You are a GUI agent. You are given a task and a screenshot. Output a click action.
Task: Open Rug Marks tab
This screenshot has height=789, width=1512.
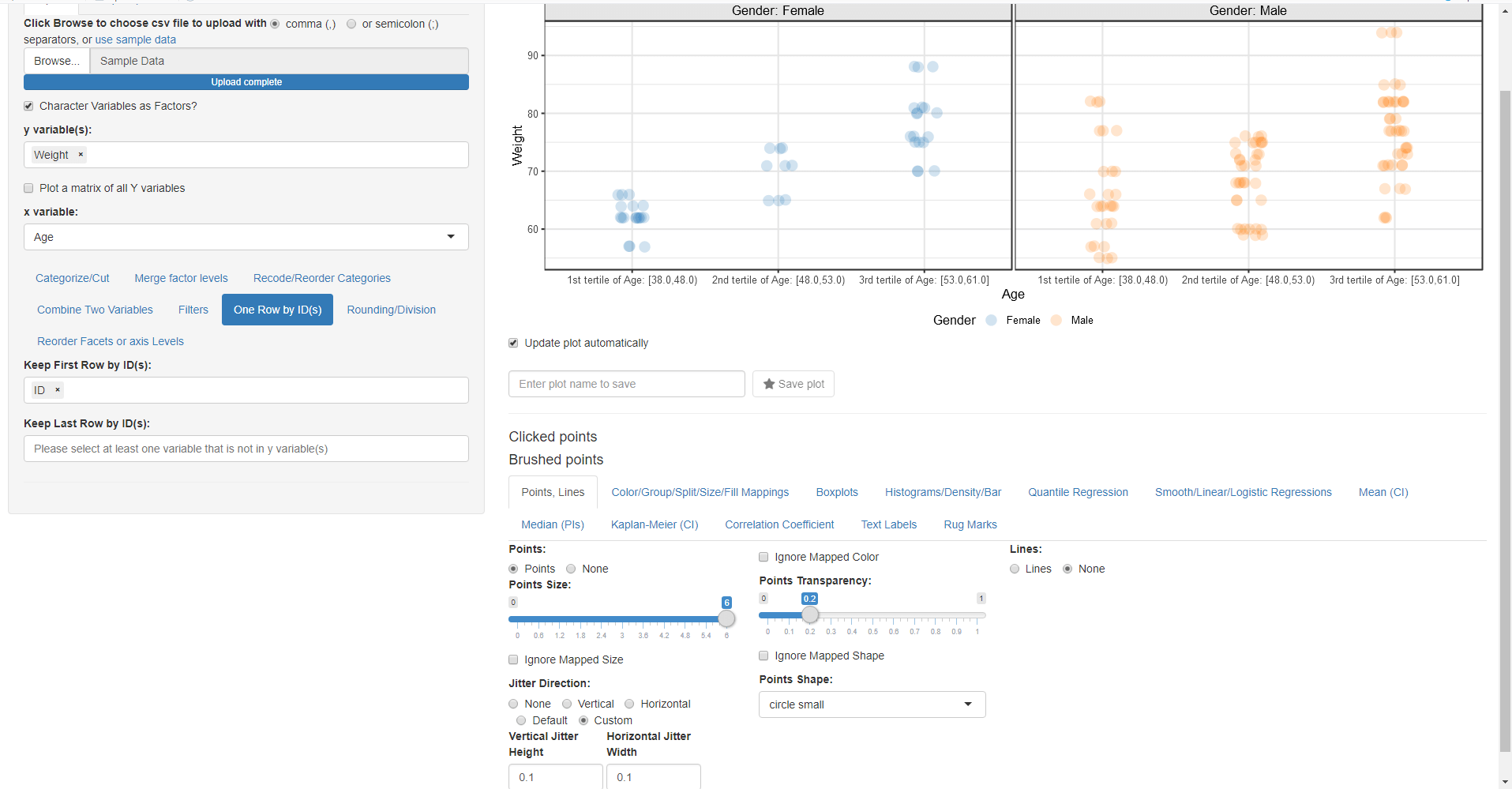(x=970, y=524)
